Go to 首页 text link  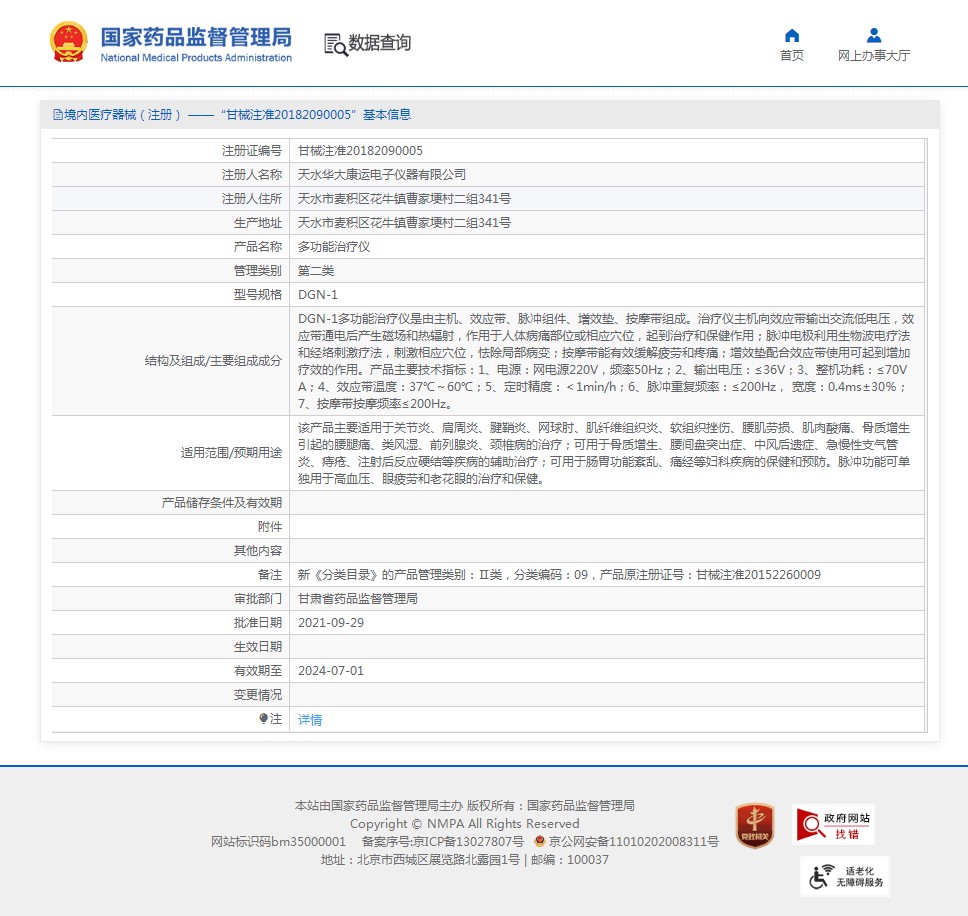[x=791, y=56]
